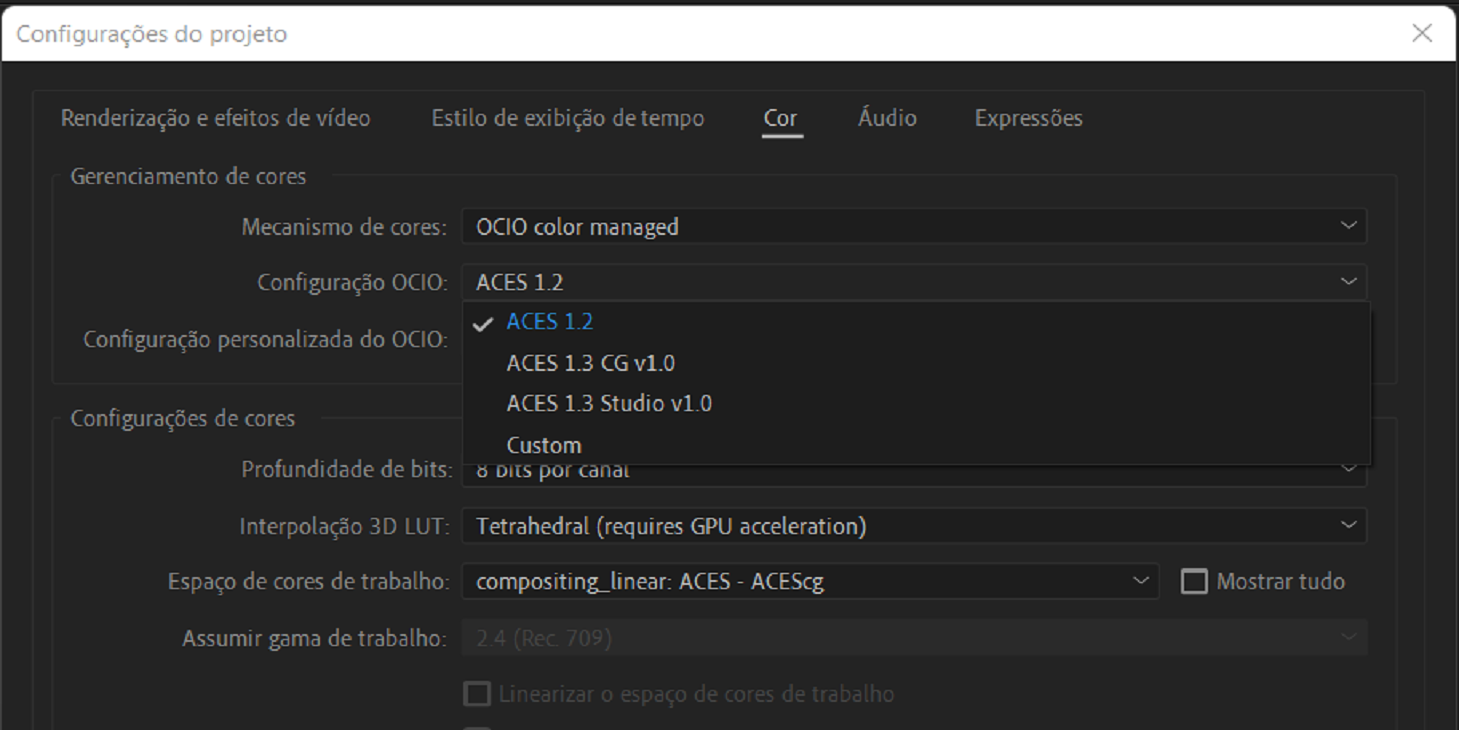Viewport: 1459px width, 730px height.
Task: Expand the Profundidade de bits dropdown
Action: coord(913,470)
